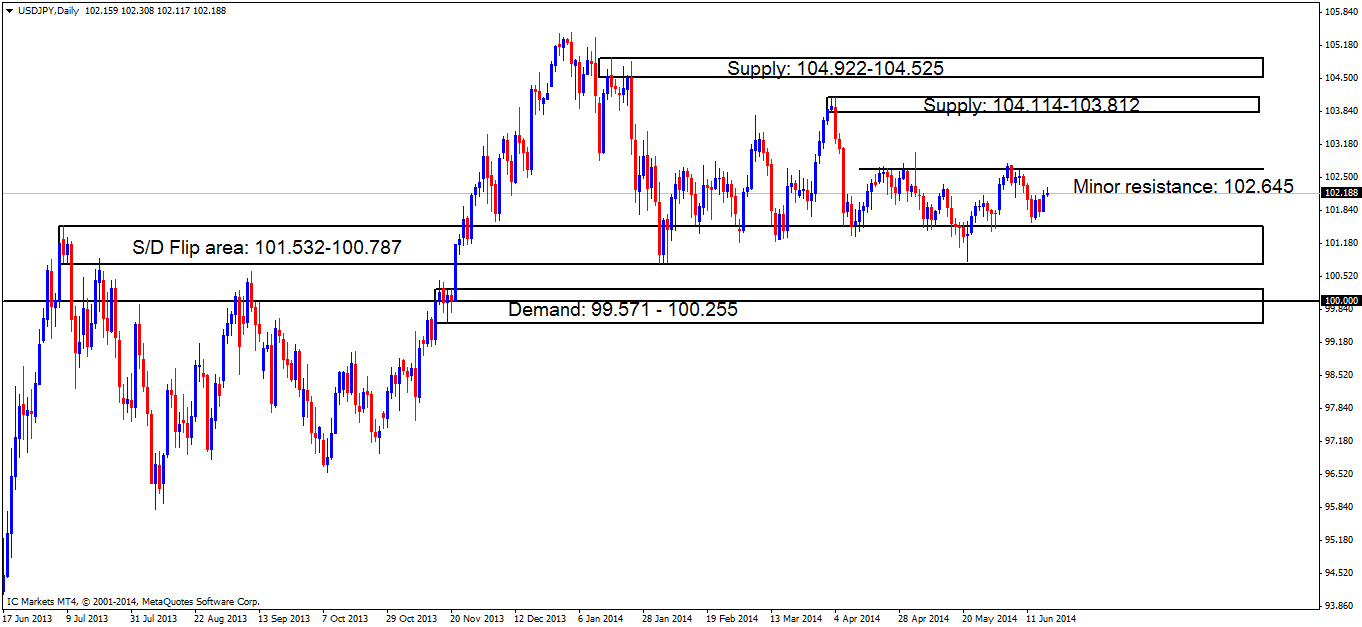Select the 'Supply: 104.922-104.525' label
Viewport: 1362px width, 627px height.
pos(835,69)
